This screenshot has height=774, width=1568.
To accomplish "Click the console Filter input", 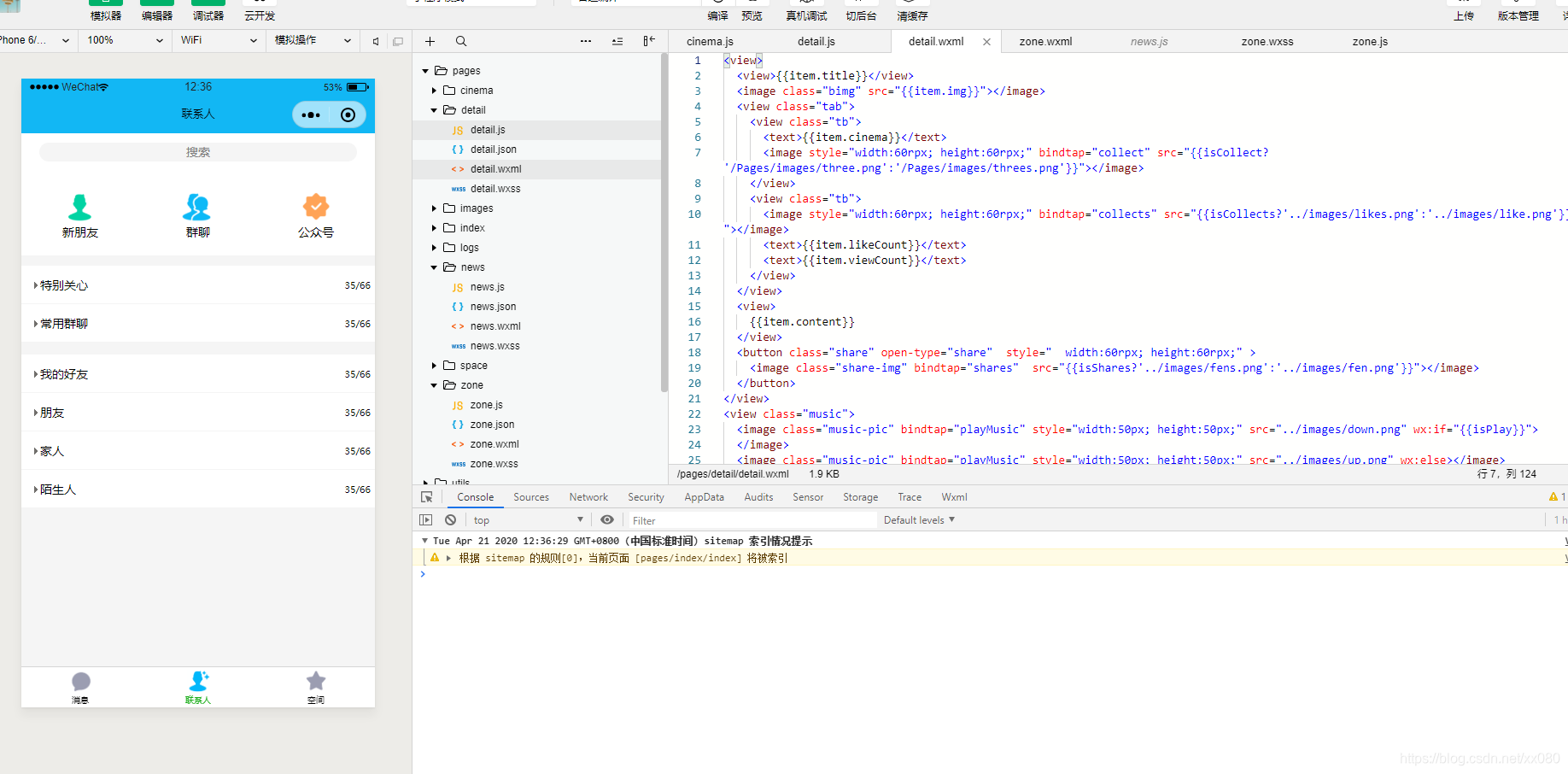I will (x=752, y=520).
